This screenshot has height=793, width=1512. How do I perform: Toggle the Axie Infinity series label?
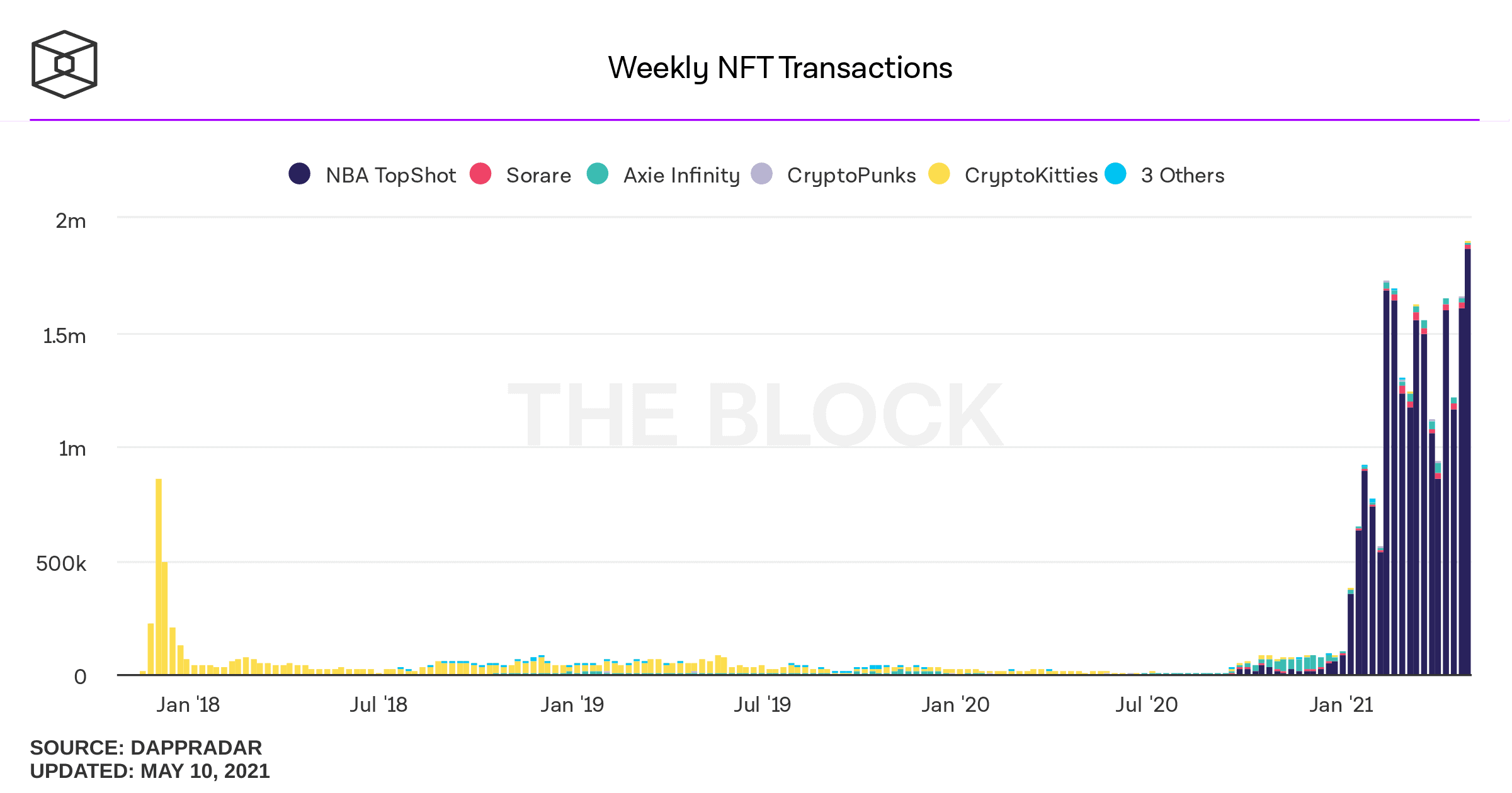(681, 176)
